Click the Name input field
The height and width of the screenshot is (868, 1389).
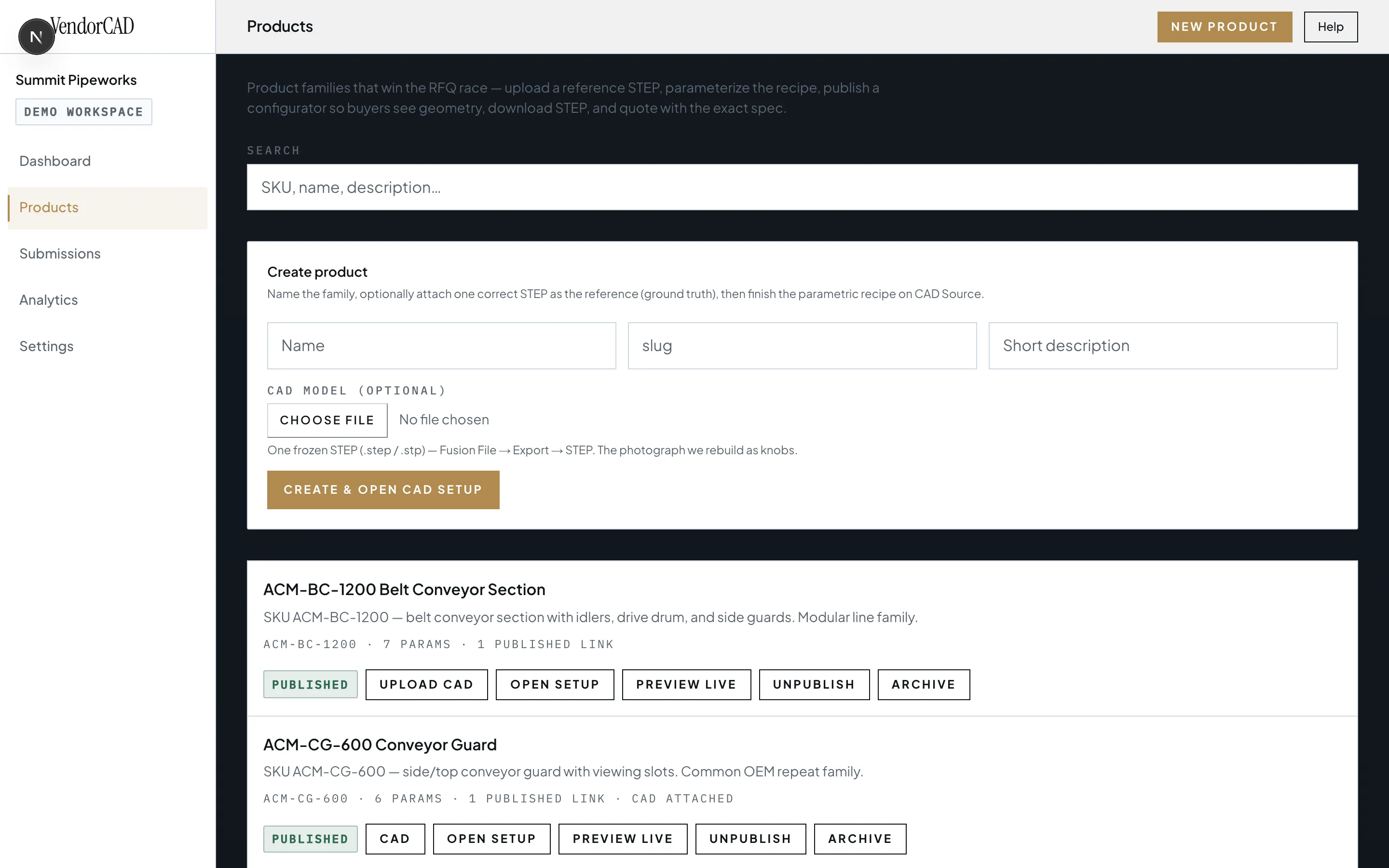pyautogui.click(x=441, y=346)
